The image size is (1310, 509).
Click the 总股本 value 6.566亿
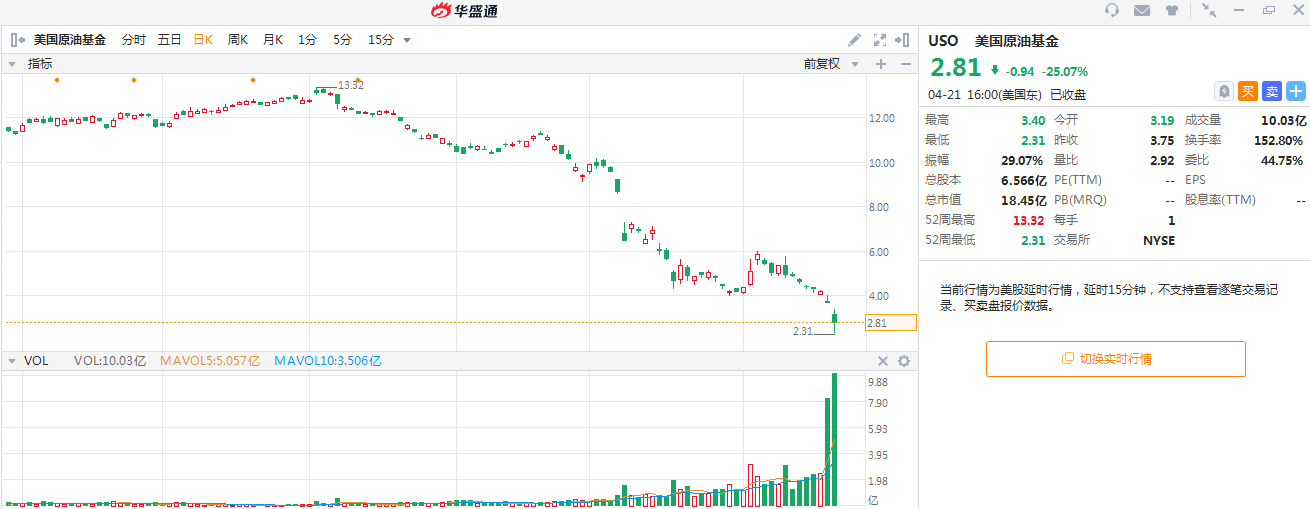[x=1024, y=180]
